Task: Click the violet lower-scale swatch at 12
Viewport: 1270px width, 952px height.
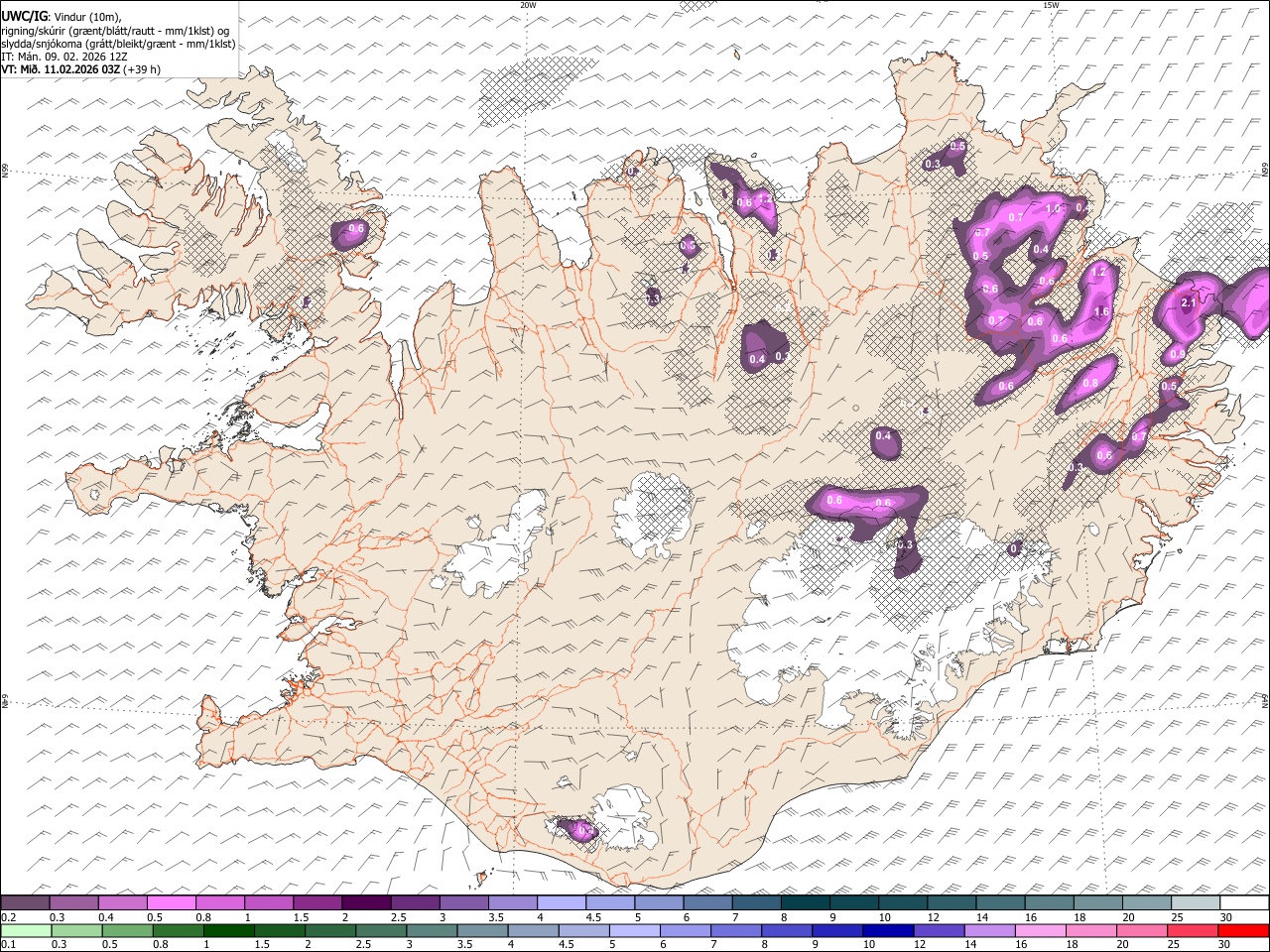Action: (x=939, y=930)
